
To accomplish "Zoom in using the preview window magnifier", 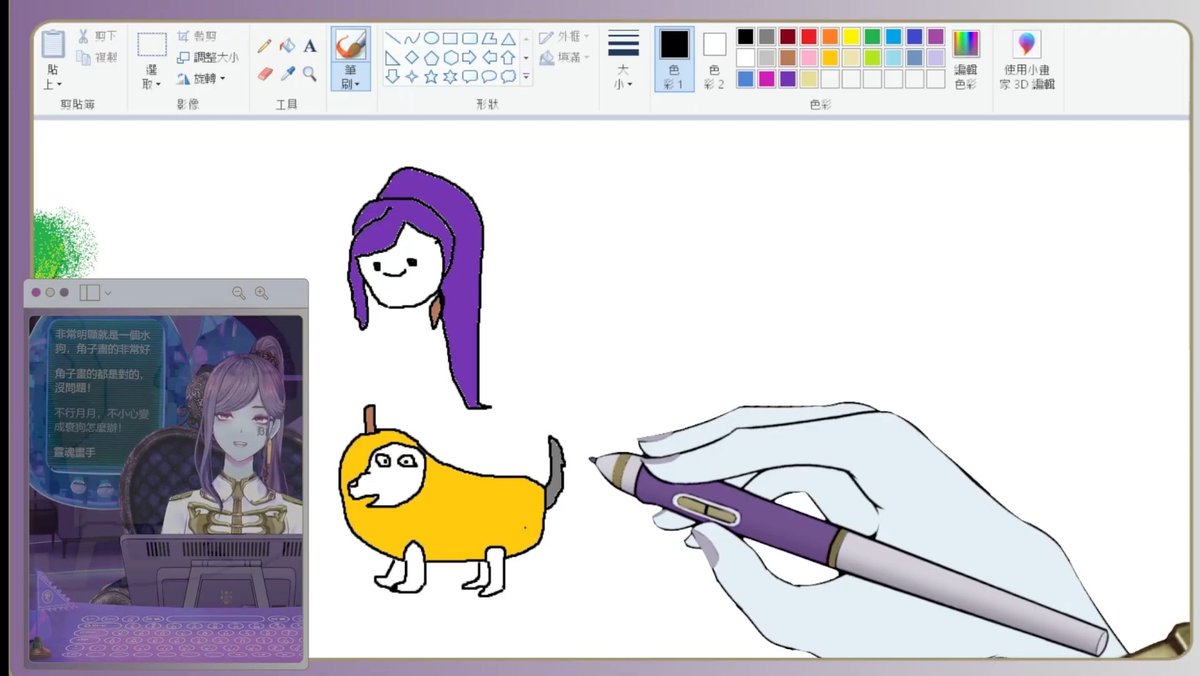I will (x=262, y=293).
